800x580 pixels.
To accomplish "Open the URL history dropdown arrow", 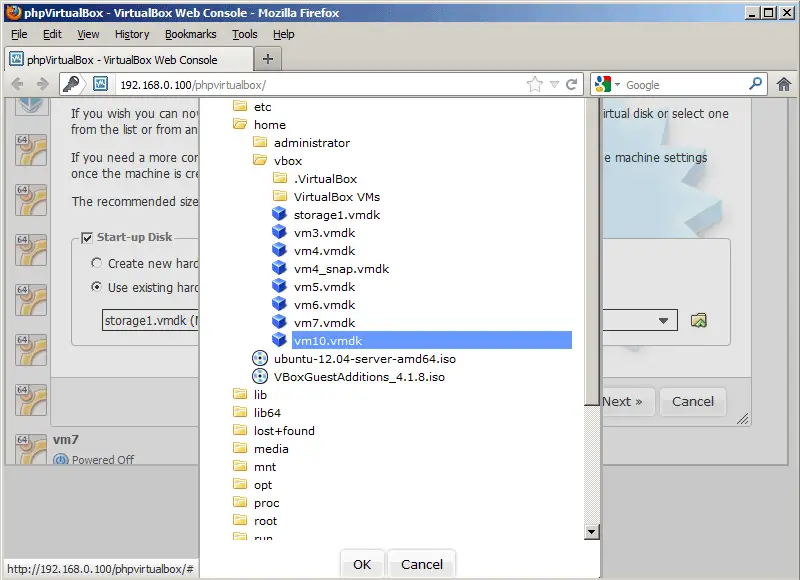I will pos(554,84).
